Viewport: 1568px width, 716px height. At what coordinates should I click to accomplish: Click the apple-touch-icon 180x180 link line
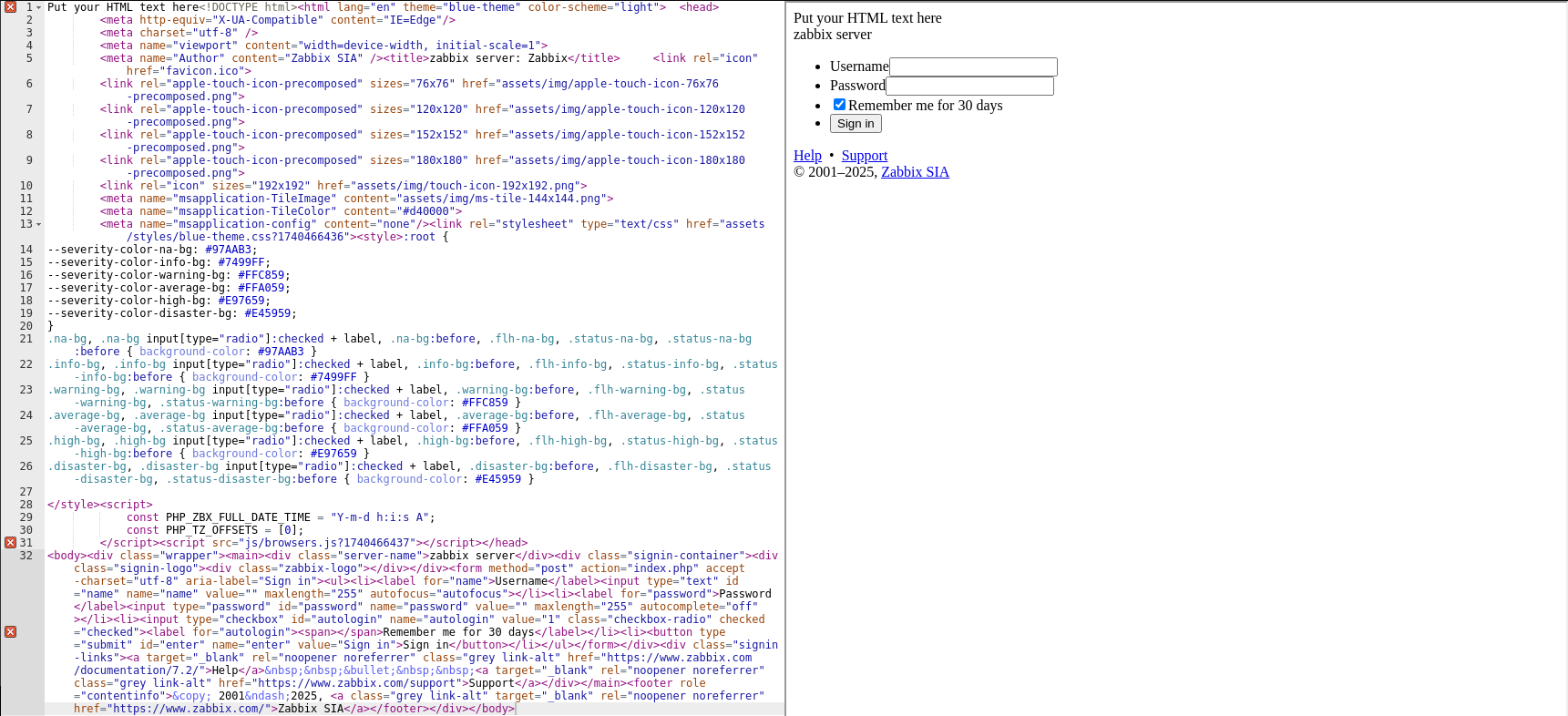coord(423,167)
